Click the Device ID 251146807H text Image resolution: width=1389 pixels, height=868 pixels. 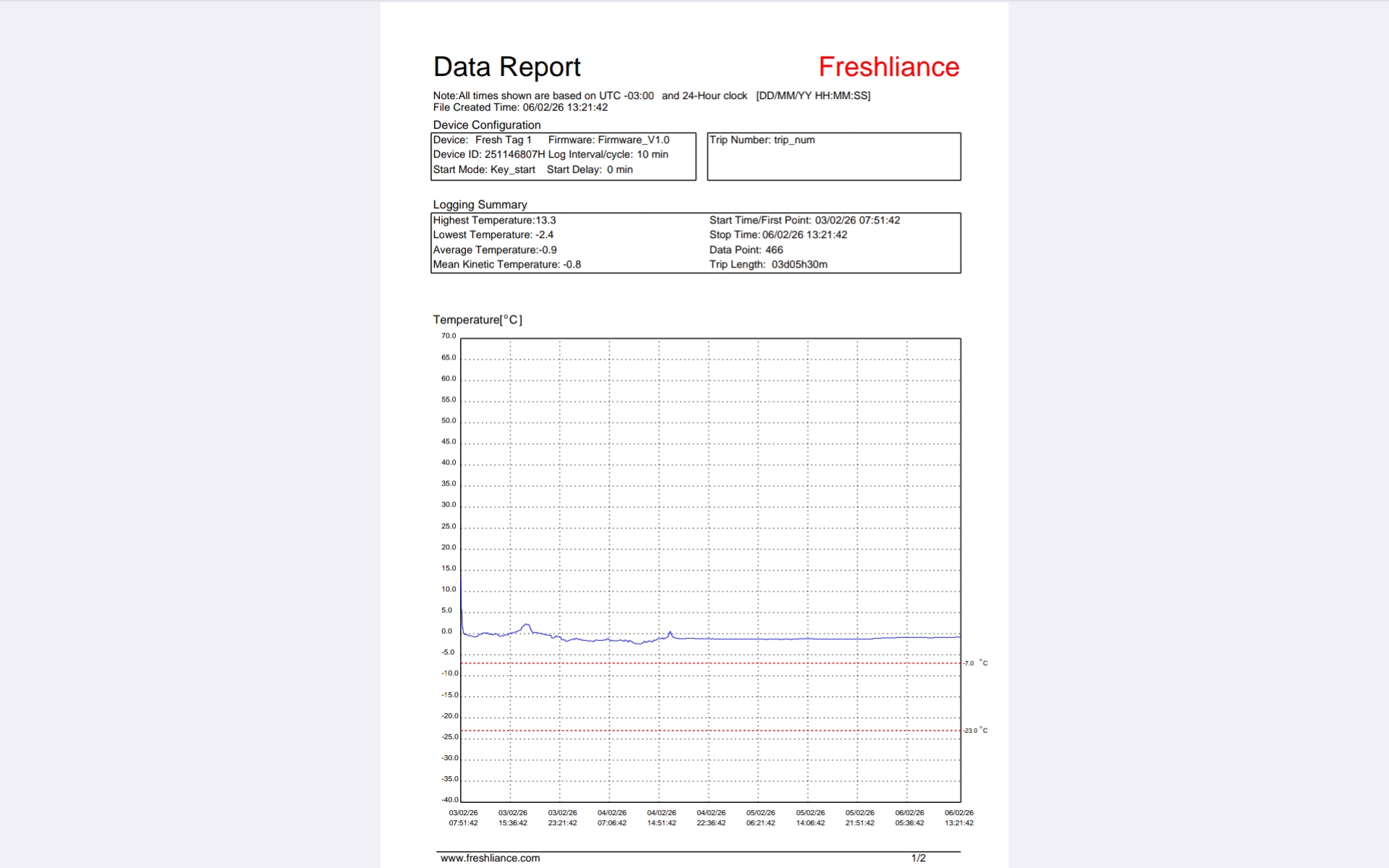(488, 155)
